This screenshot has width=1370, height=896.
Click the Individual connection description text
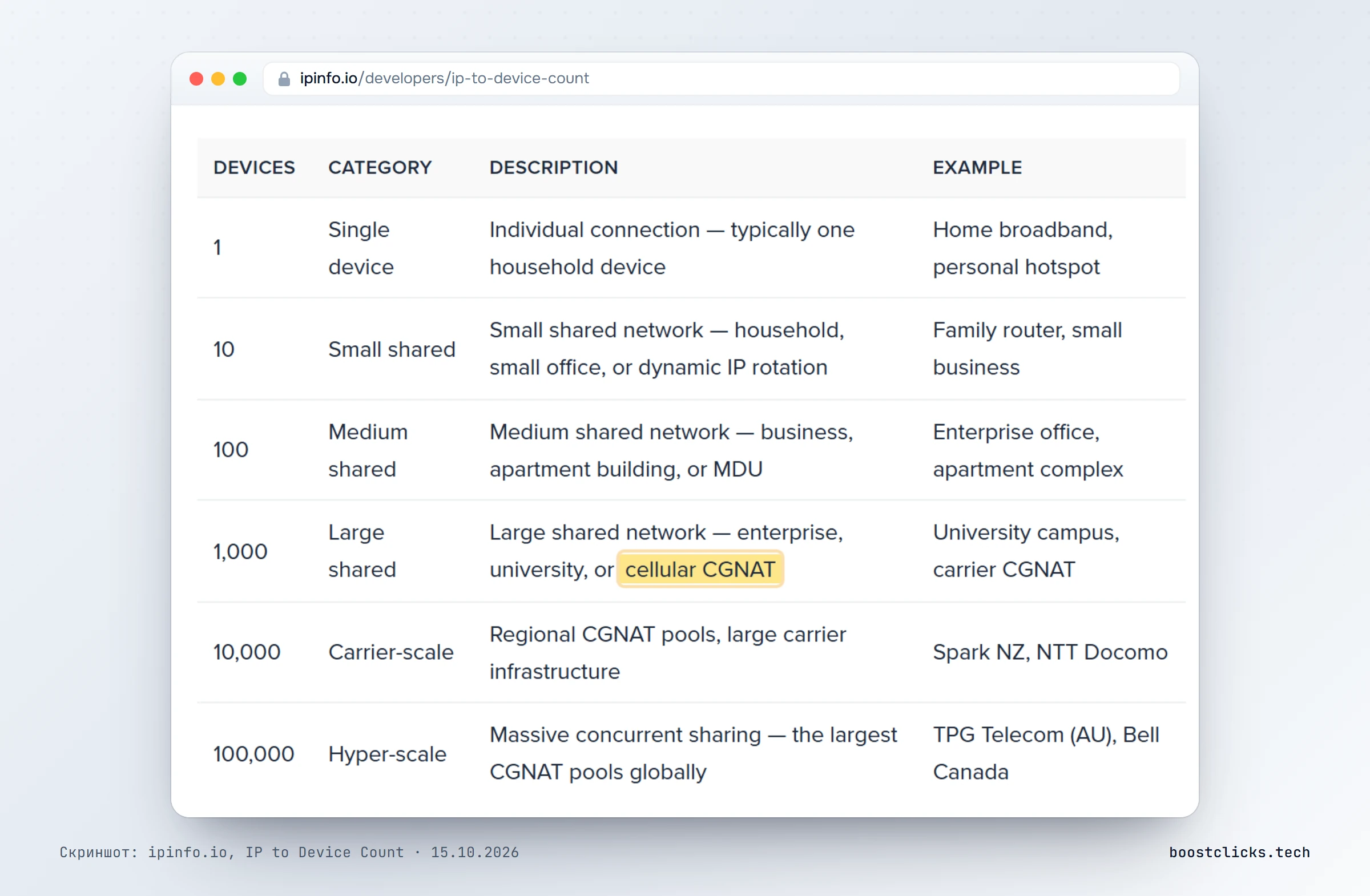(x=672, y=248)
